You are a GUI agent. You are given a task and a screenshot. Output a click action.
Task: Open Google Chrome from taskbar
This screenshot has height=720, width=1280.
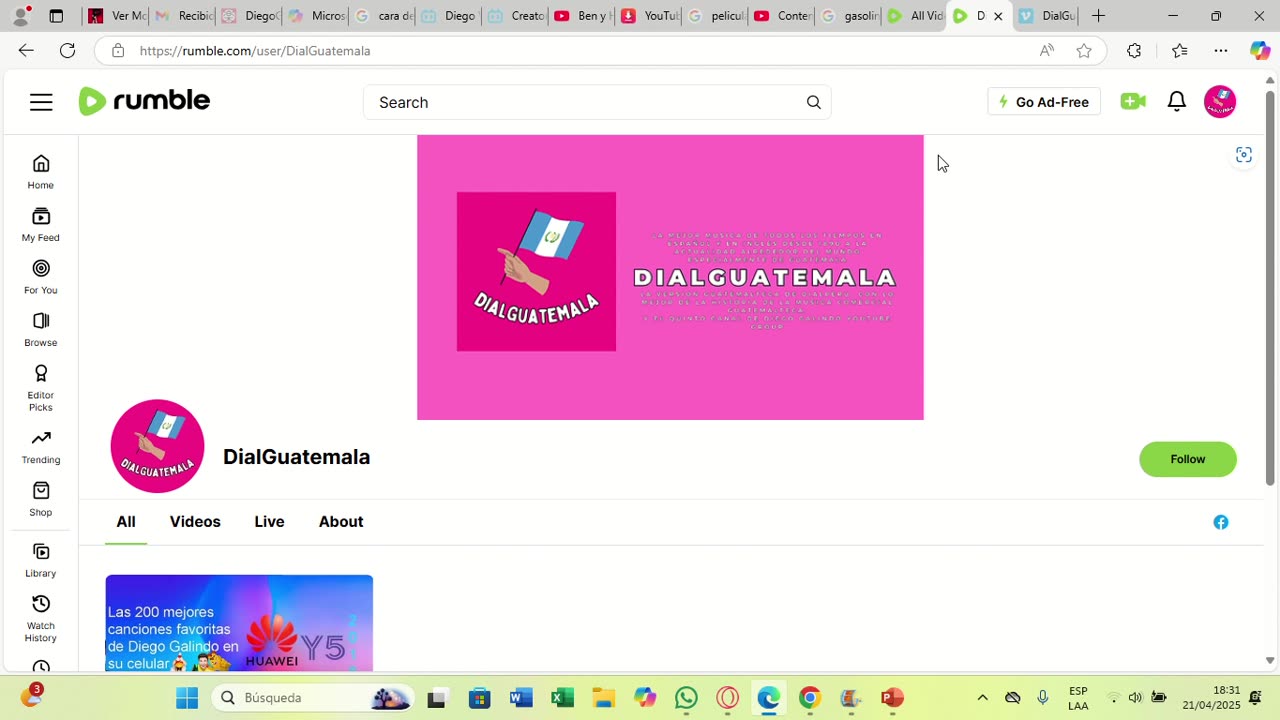tap(810, 698)
